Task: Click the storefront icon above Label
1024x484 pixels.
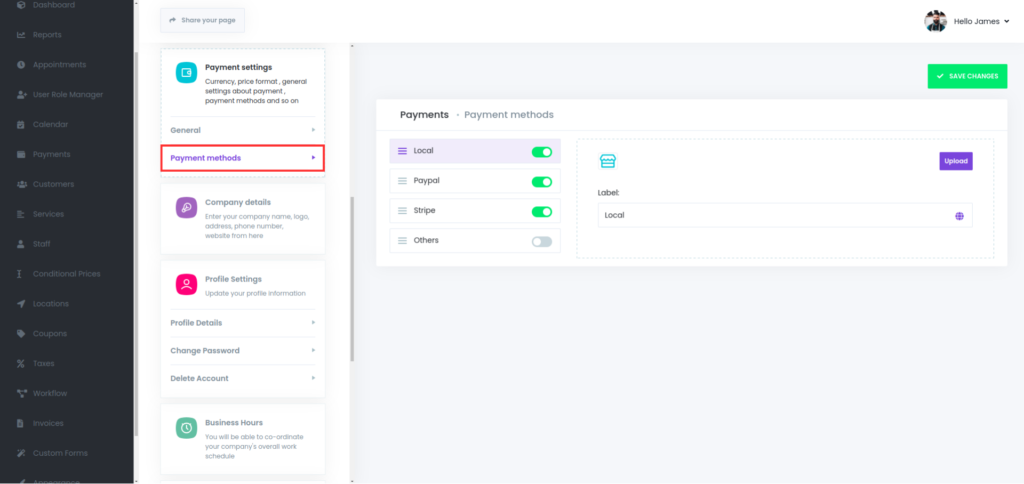Action: (x=607, y=161)
